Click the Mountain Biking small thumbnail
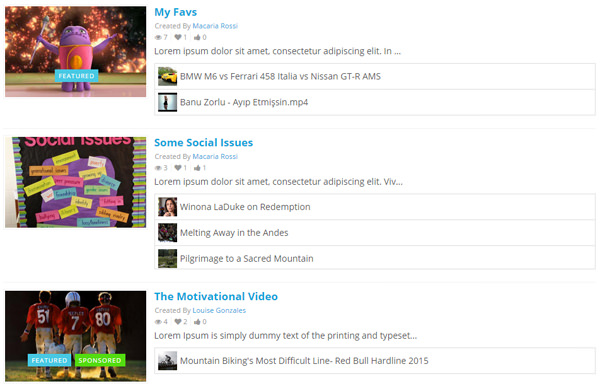This screenshot has height=386, width=600. (168, 361)
